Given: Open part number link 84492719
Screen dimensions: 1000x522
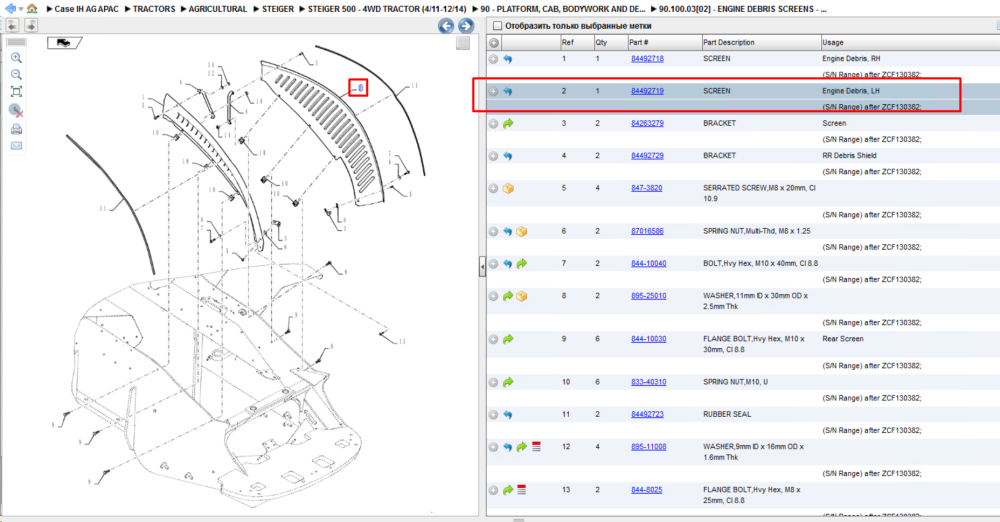Looking at the screenshot, I should point(647,91).
